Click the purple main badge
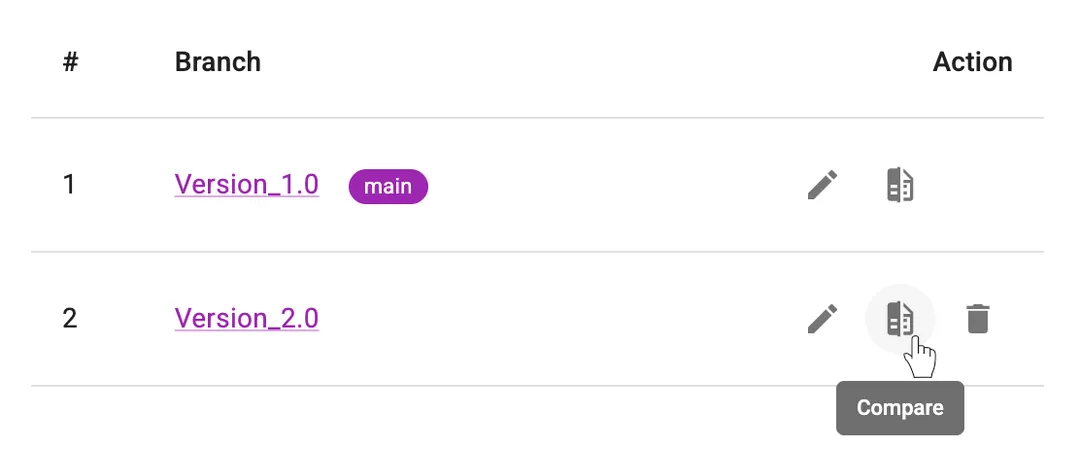The image size is (1080, 453). [388, 186]
